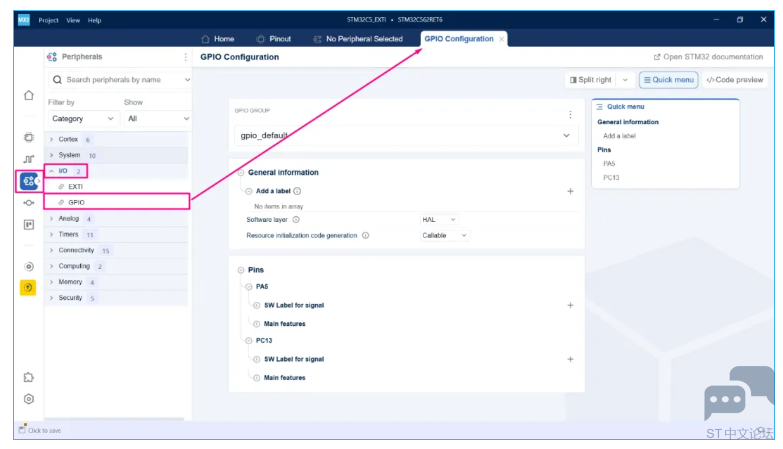Open the puzzle-piece extensions icon
Screen dimensions: 783x449
29,377
